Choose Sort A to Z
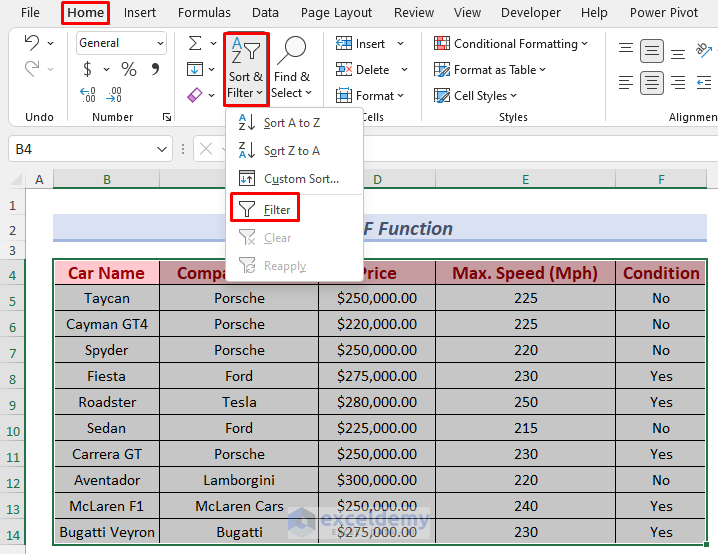The height and width of the screenshot is (554, 718). click(x=293, y=123)
